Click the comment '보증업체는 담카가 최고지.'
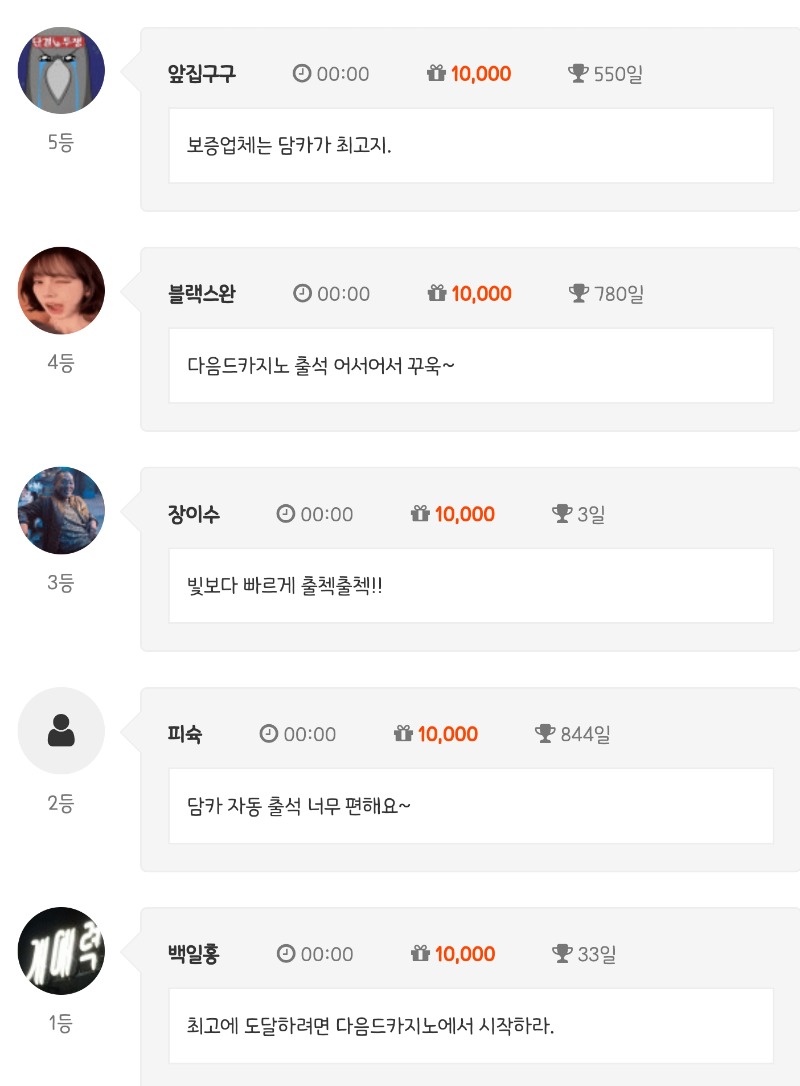The width and height of the screenshot is (800, 1086). (289, 146)
